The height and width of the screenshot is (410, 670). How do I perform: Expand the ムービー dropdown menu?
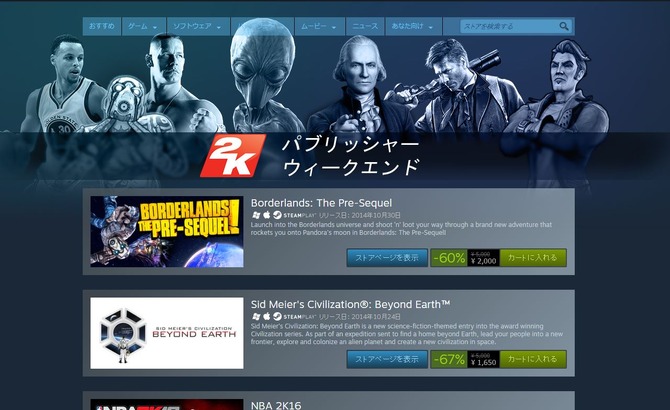tap(319, 26)
